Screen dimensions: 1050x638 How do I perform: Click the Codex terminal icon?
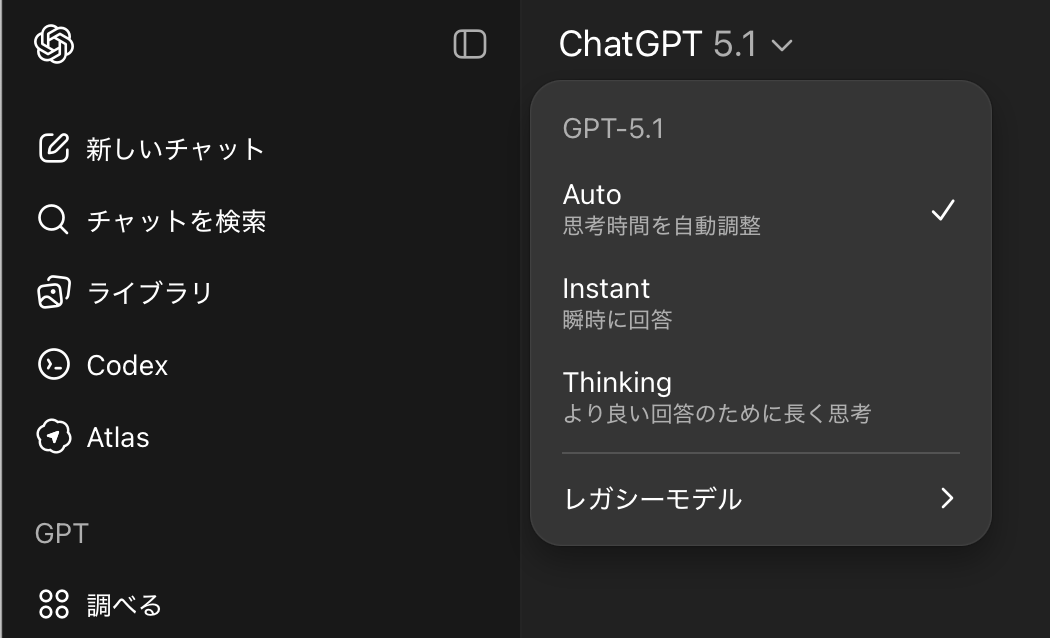coord(53,365)
